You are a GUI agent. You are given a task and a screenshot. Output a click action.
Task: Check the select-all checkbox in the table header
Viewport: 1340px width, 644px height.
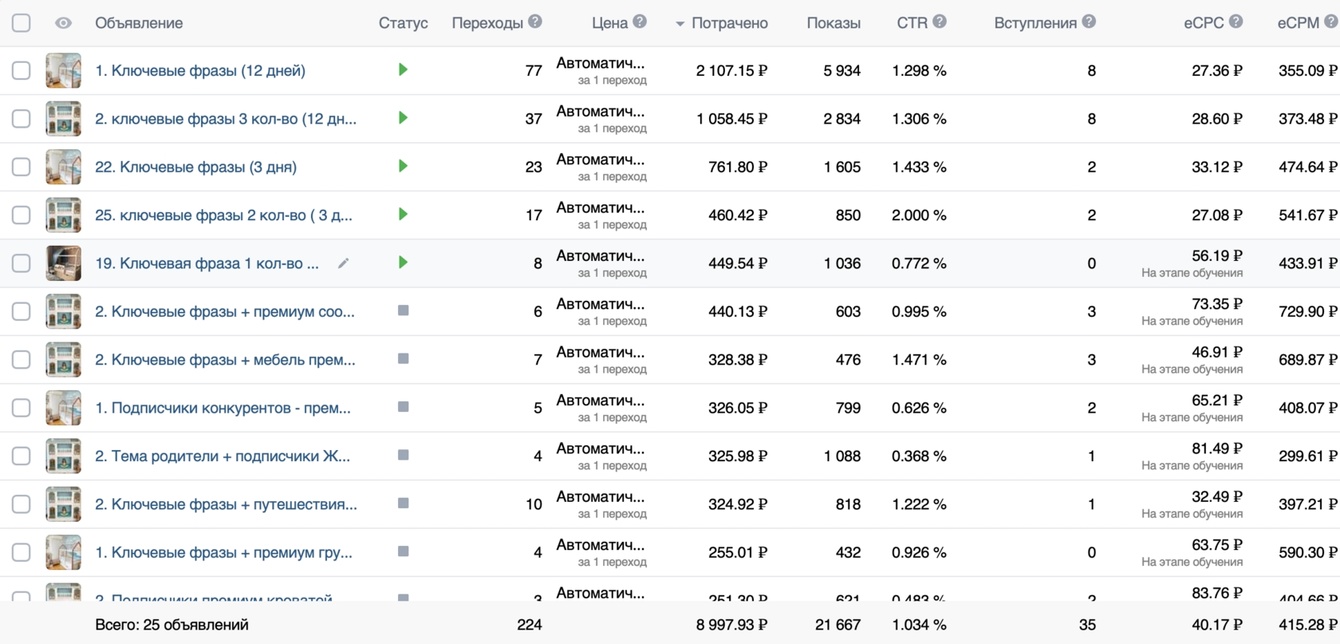(x=21, y=23)
